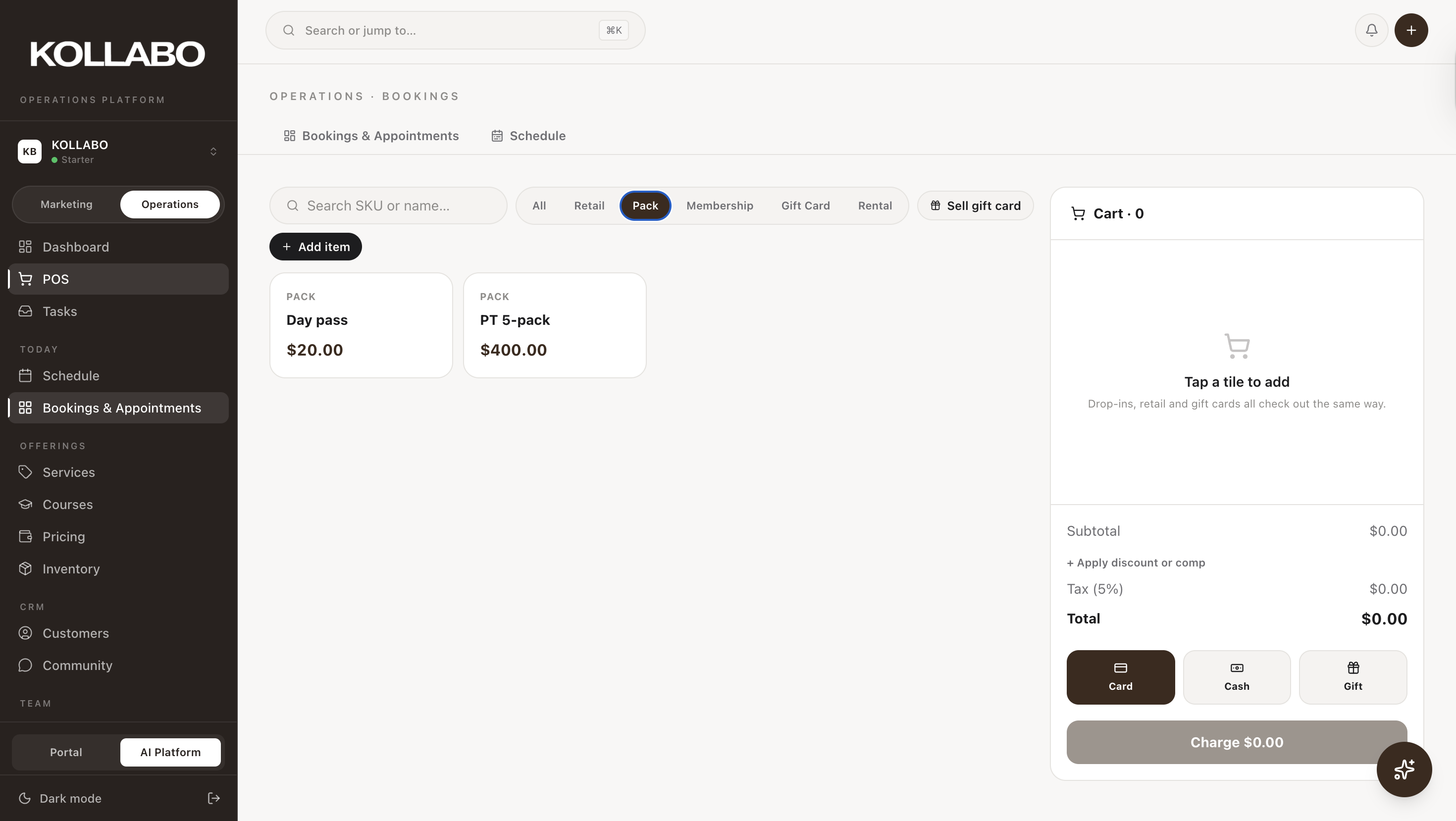Go to Customers in CRM section
The width and height of the screenshot is (1456, 821).
[x=75, y=633]
